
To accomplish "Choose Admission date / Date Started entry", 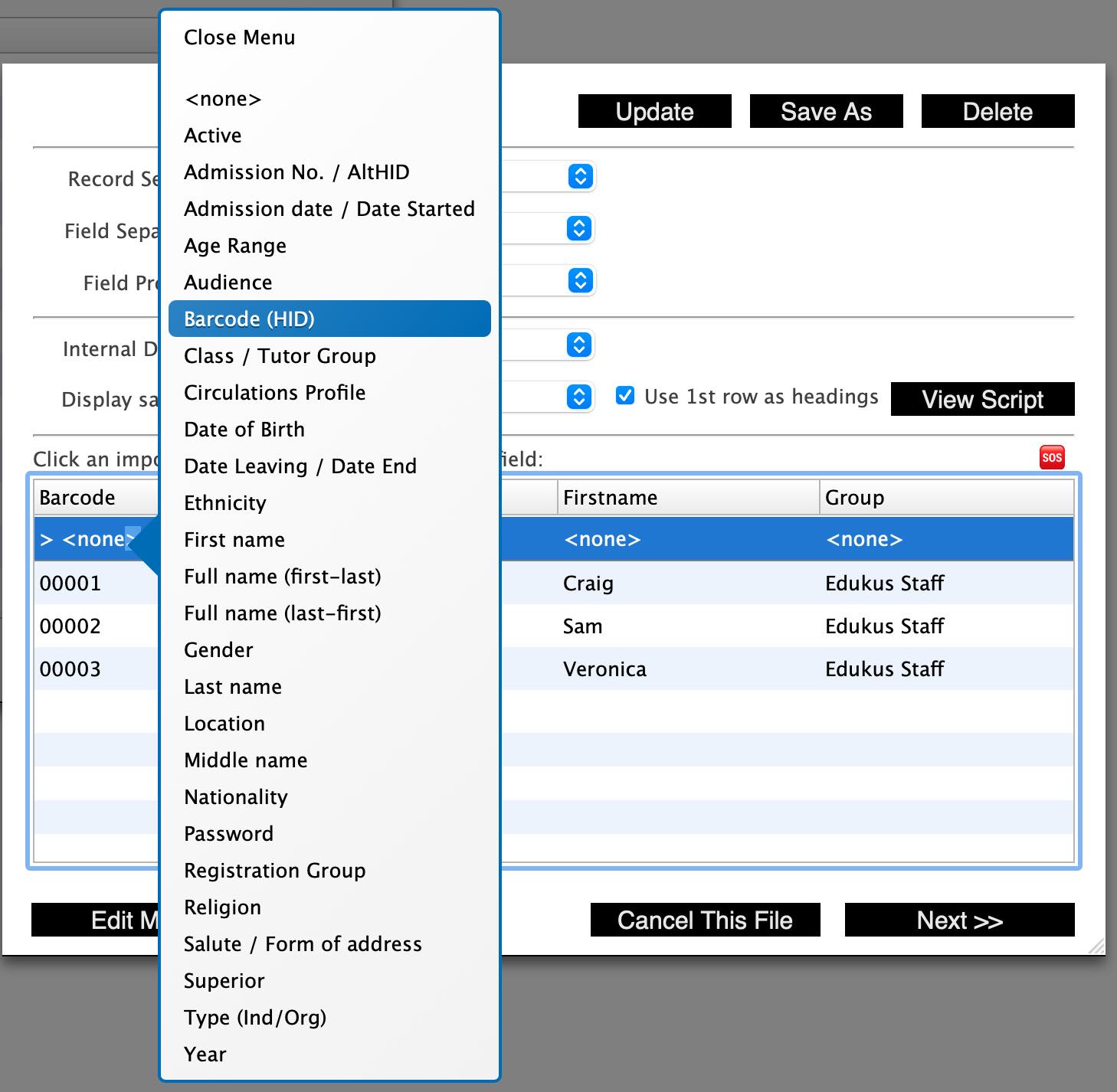I will [329, 209].
